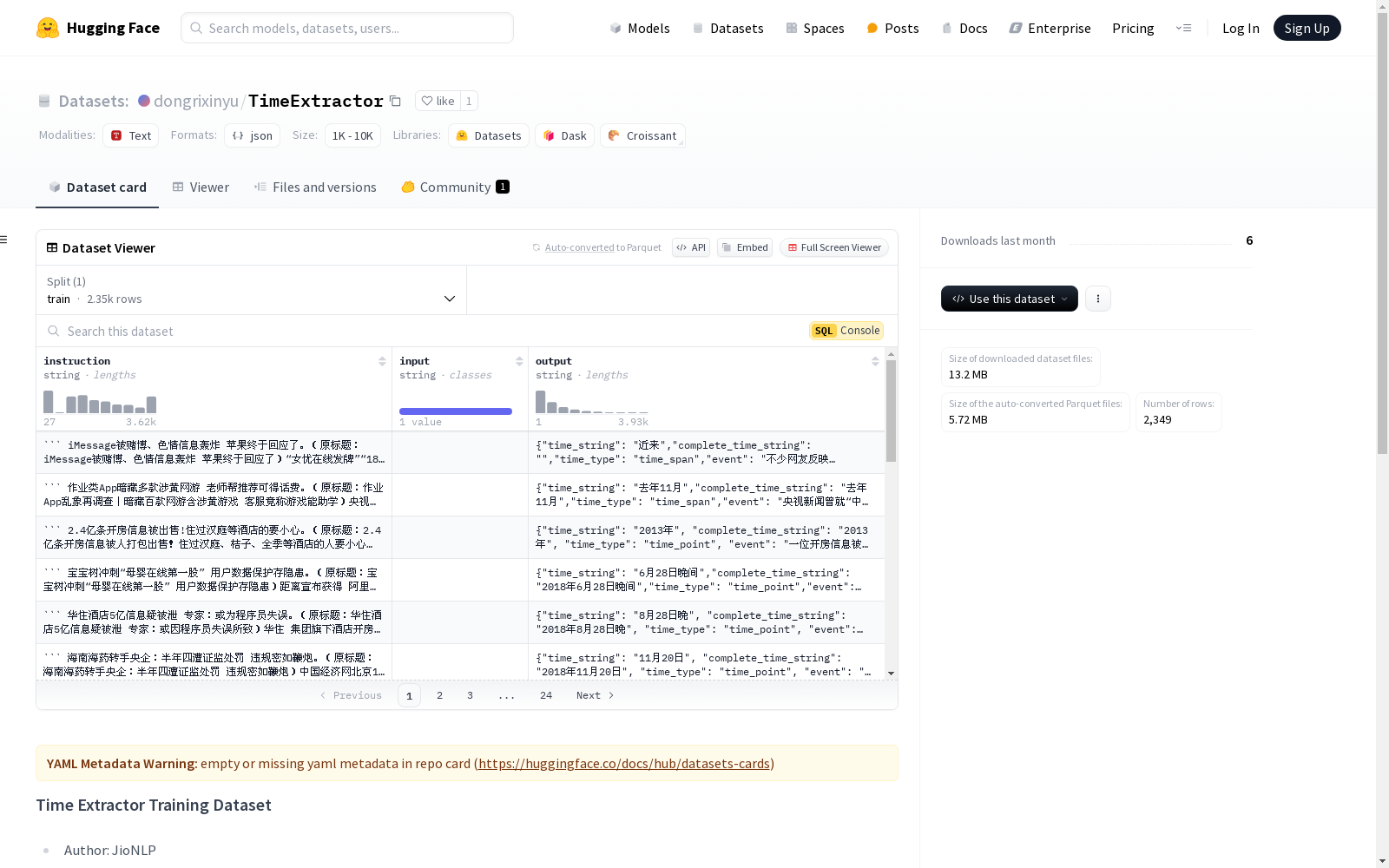Open the SQL Console
The height and width of the screenshot is (868, 1389).
(846, 331)
